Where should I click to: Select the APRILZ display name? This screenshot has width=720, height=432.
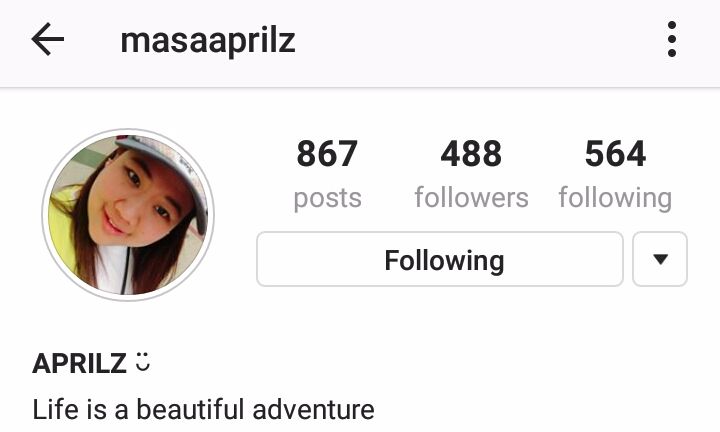coord(79,363)
